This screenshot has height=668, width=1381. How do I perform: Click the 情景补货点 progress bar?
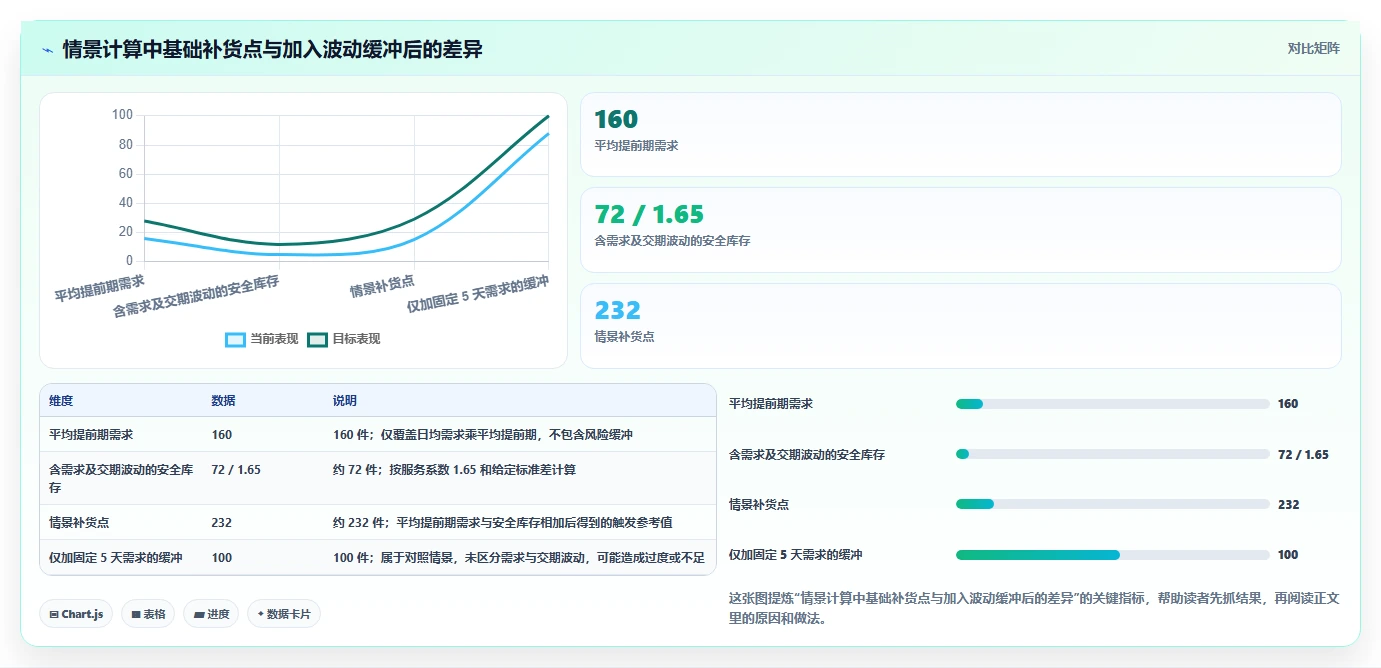[1112, 504]
